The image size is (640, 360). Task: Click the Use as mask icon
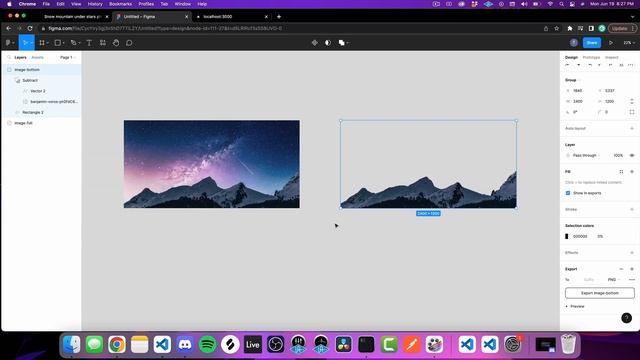point(328,42)
